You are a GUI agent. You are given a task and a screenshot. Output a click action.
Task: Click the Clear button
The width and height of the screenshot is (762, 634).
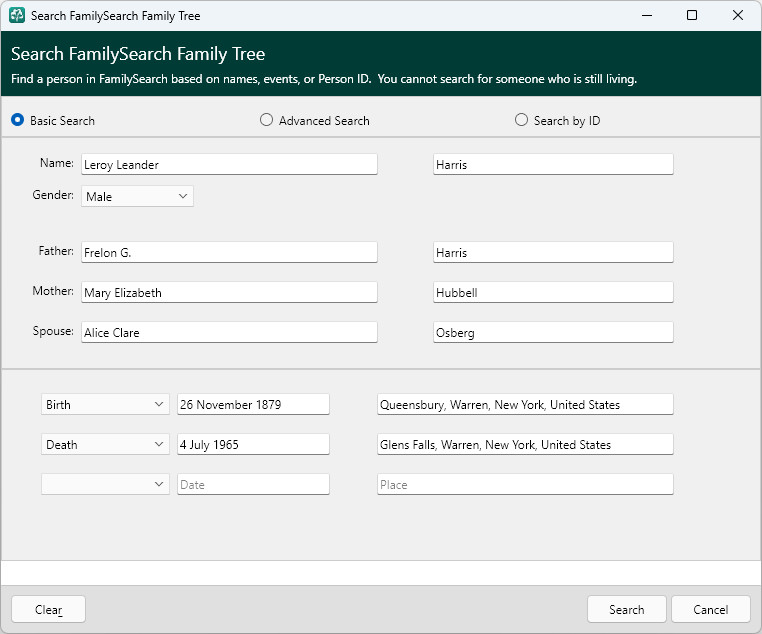[x=48, y=609]
